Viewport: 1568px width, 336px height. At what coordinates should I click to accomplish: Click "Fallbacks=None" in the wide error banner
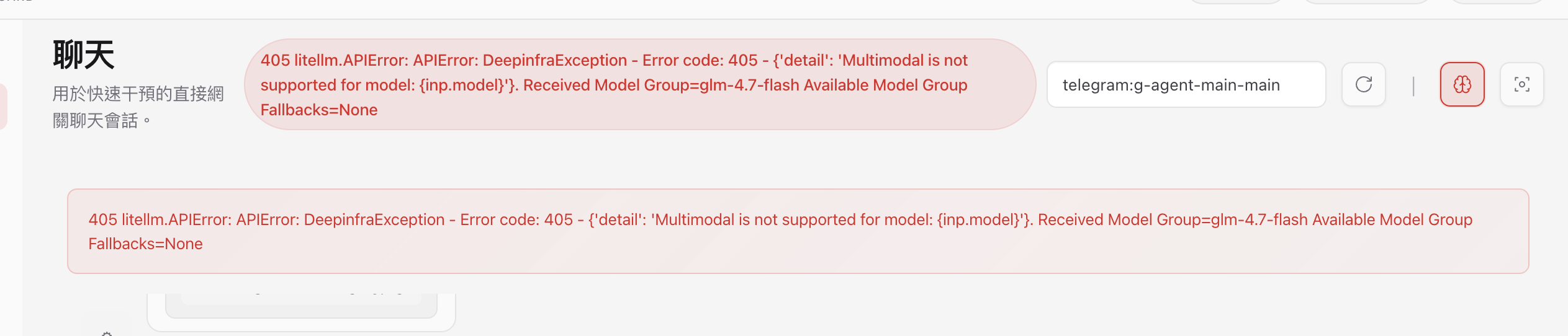[145, 244]
